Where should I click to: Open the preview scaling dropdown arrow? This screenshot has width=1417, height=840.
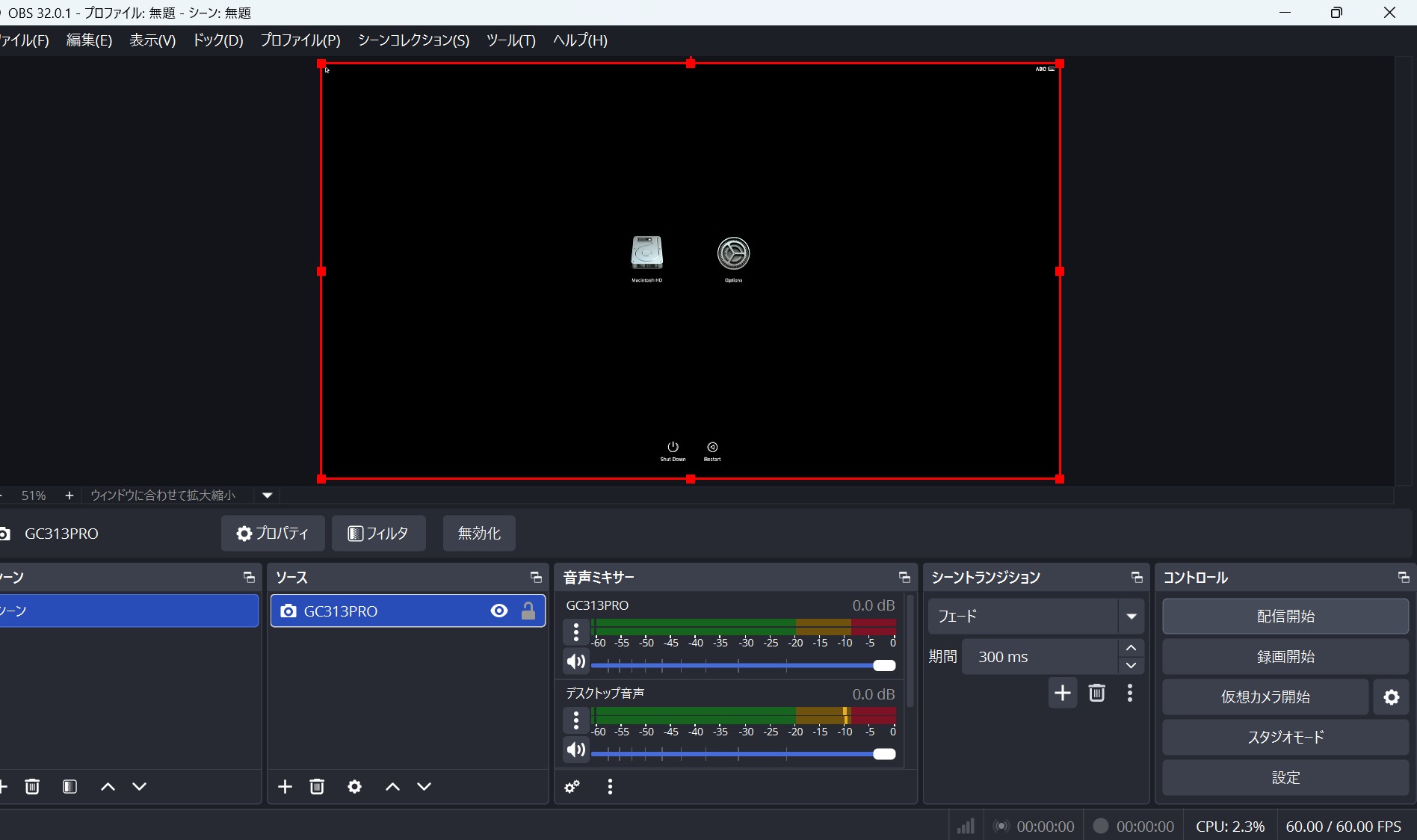[x=267, y=495]
